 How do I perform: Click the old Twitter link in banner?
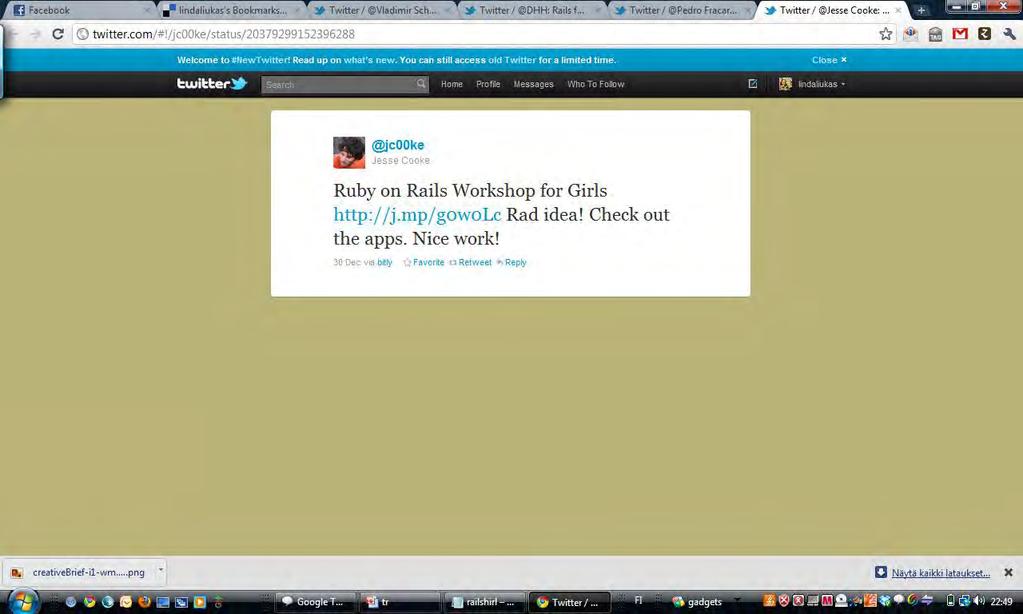512,60
